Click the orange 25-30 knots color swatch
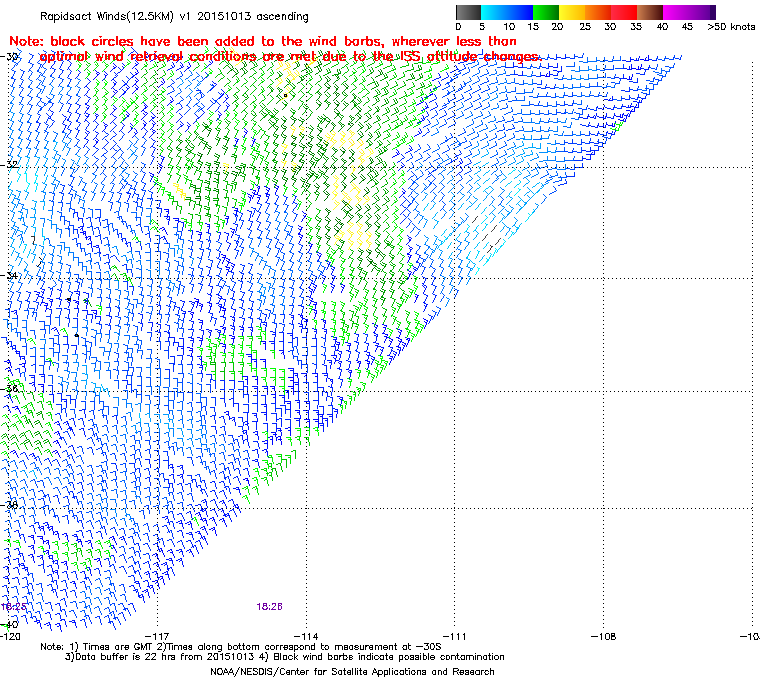The height and width of the screenshot is (688, 760). pos(598,12)
